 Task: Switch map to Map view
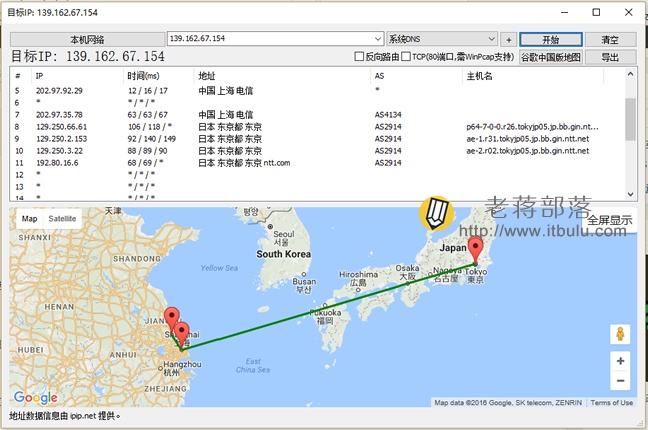pyautogui.click(x=29, y=219)
